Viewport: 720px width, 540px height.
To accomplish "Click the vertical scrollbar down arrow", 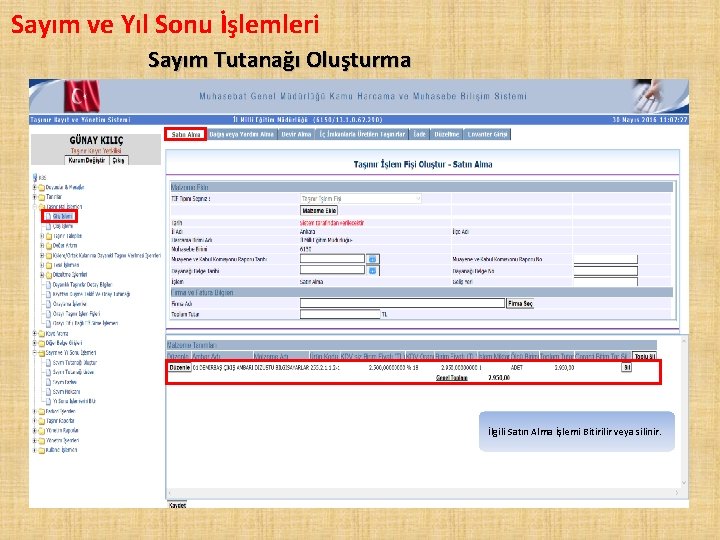I will (684, 483).
